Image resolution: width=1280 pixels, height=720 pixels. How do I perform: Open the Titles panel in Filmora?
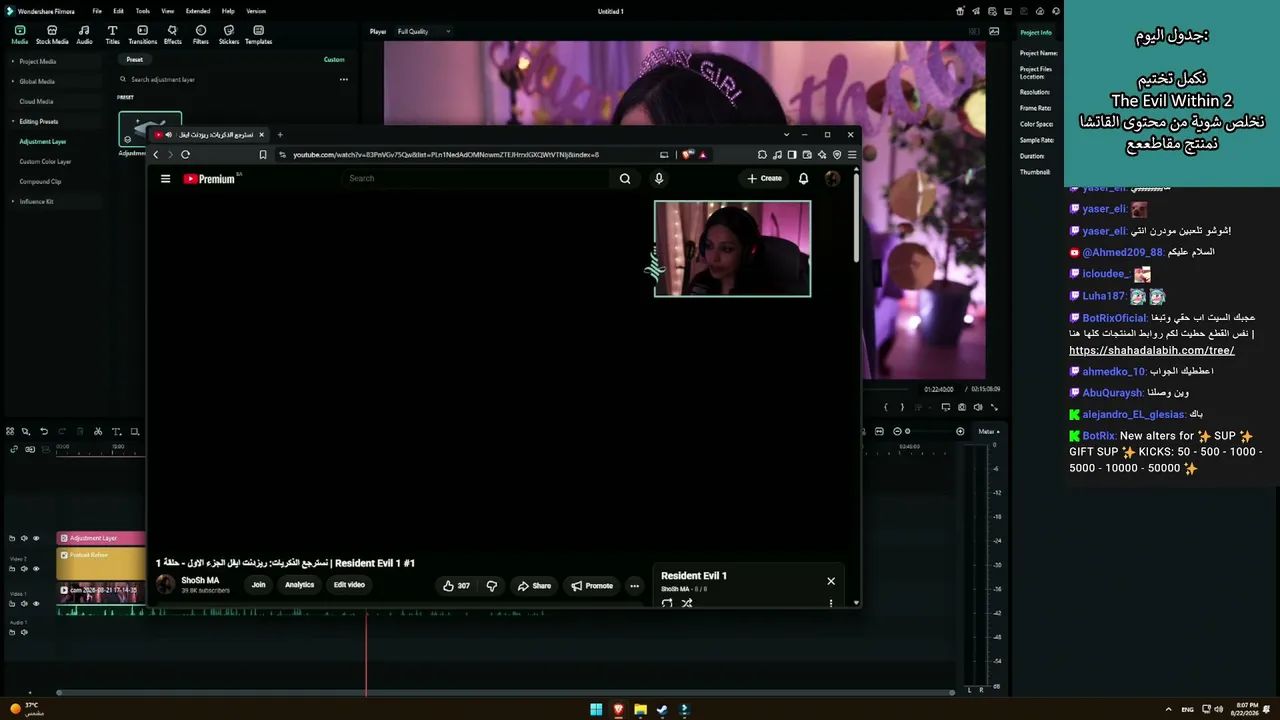pos(112,35)
